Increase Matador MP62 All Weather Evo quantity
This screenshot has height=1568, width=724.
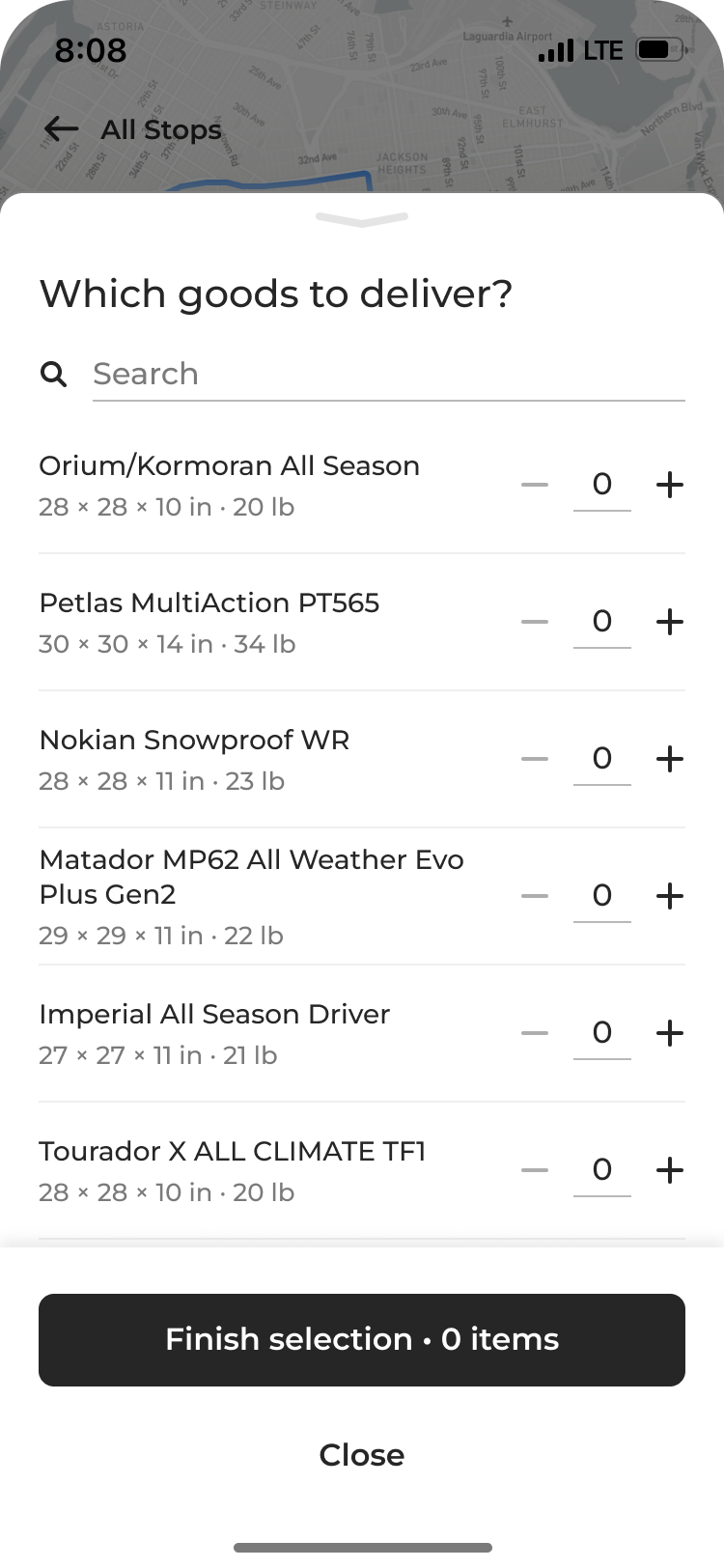[670, 896]
